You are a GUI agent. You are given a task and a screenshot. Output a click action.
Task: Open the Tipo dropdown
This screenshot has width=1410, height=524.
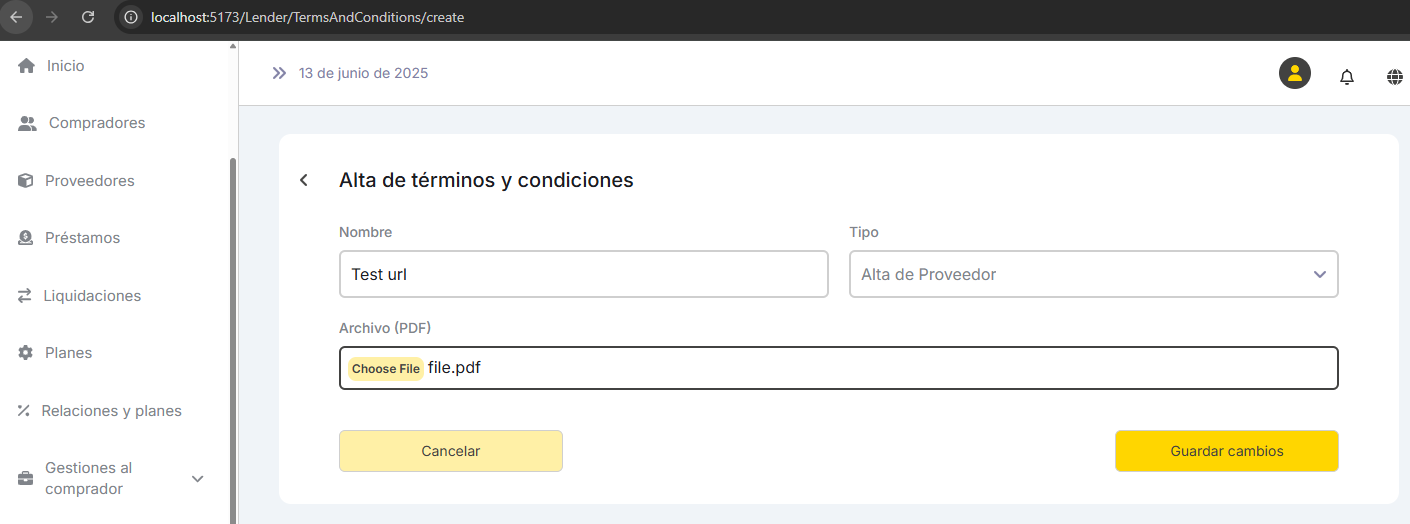[1093, 274]
